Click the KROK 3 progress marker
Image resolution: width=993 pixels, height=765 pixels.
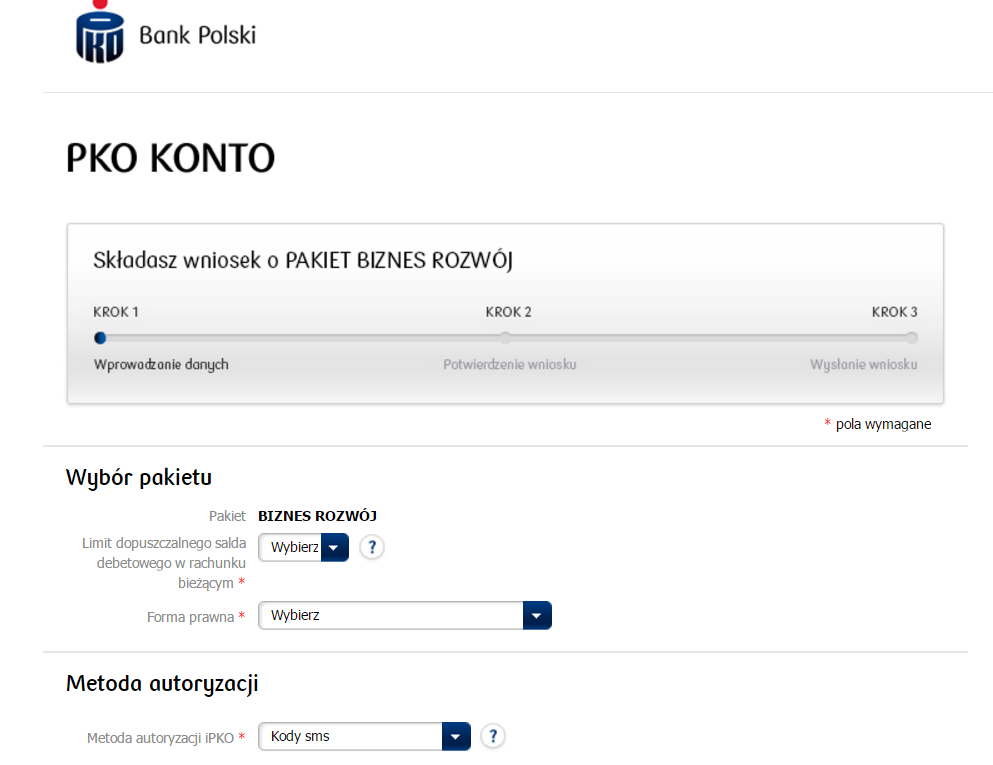(911, 338)
